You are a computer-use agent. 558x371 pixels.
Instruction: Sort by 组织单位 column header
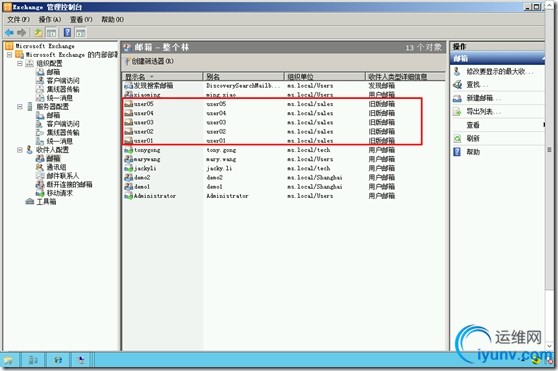[325, 76]
